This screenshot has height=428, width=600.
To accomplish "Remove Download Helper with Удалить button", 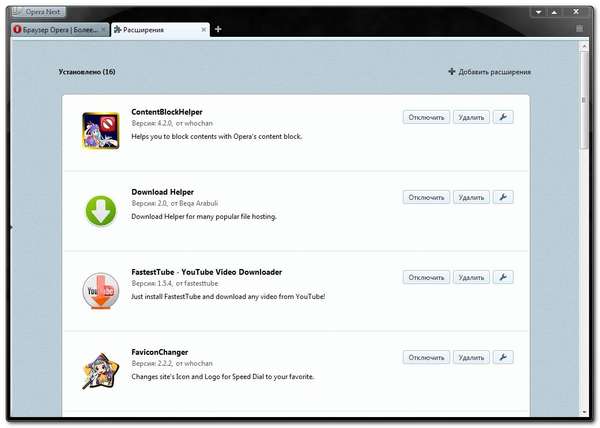I will coord(470,197).
